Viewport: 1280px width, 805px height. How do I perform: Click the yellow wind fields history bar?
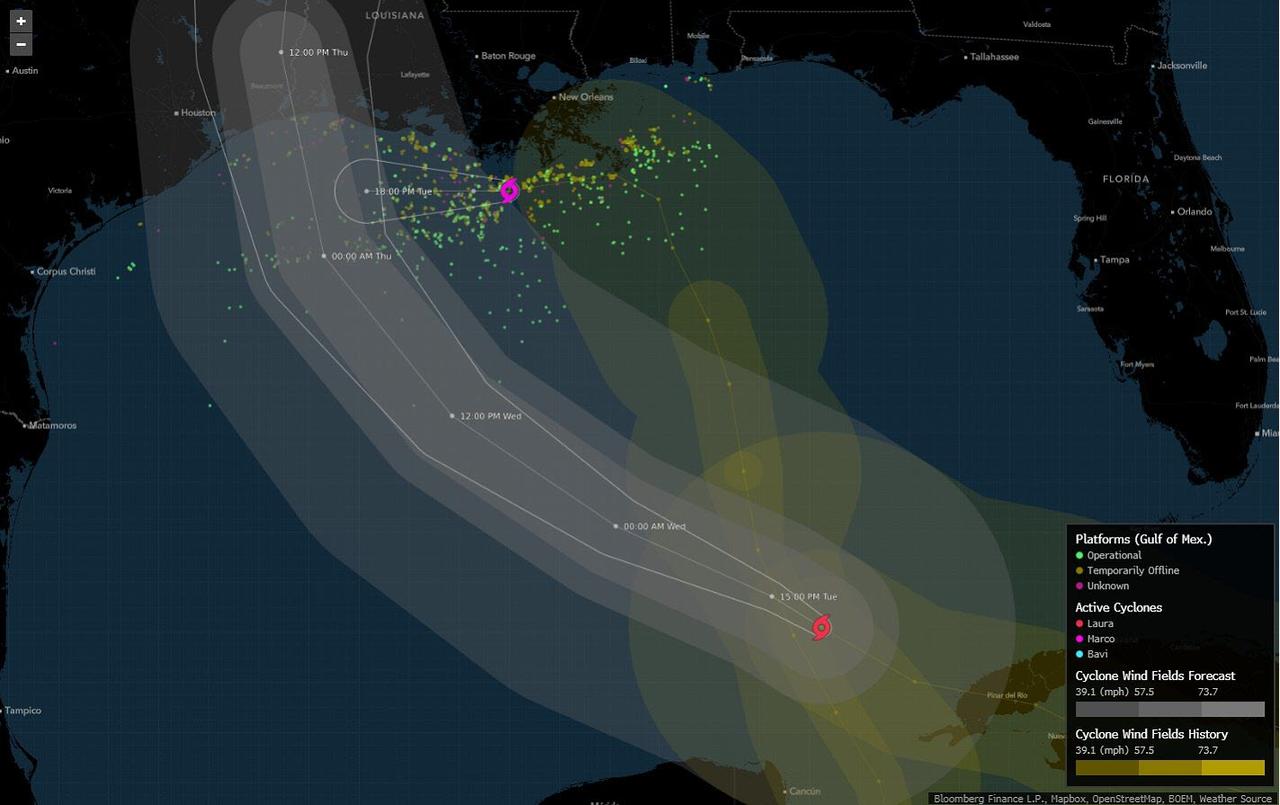click(x=1170, y=768)
